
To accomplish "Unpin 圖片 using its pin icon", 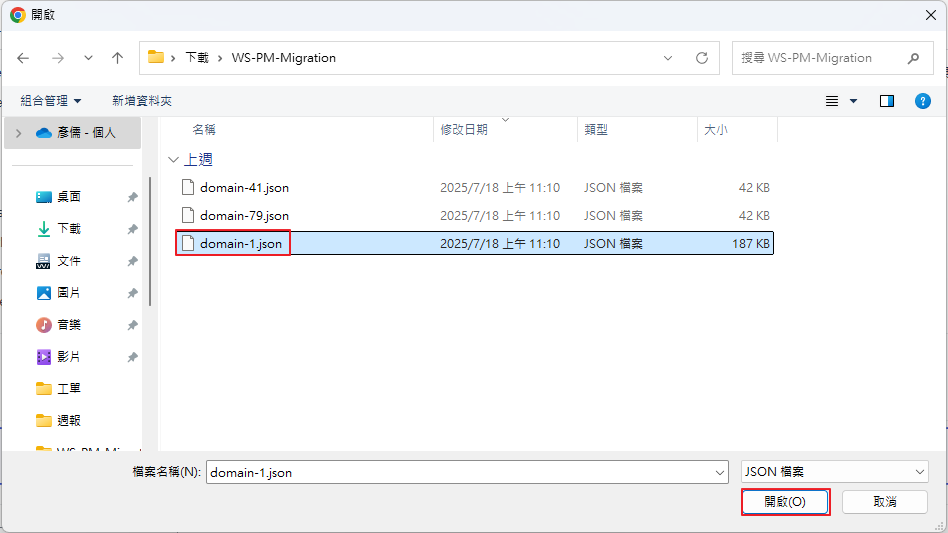I will coord(132,293).
